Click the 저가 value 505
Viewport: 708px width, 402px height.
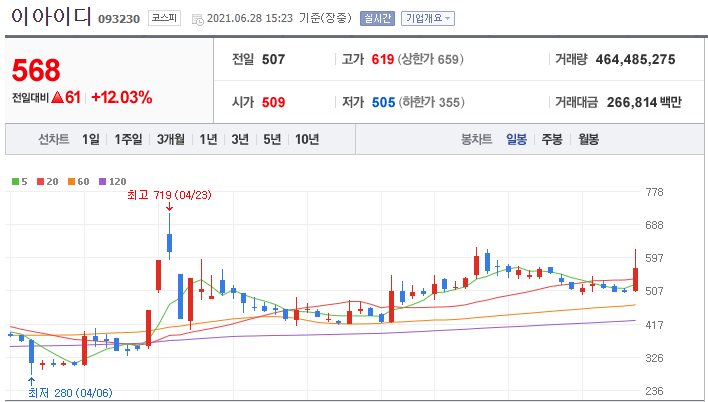(x=383, y=102)
